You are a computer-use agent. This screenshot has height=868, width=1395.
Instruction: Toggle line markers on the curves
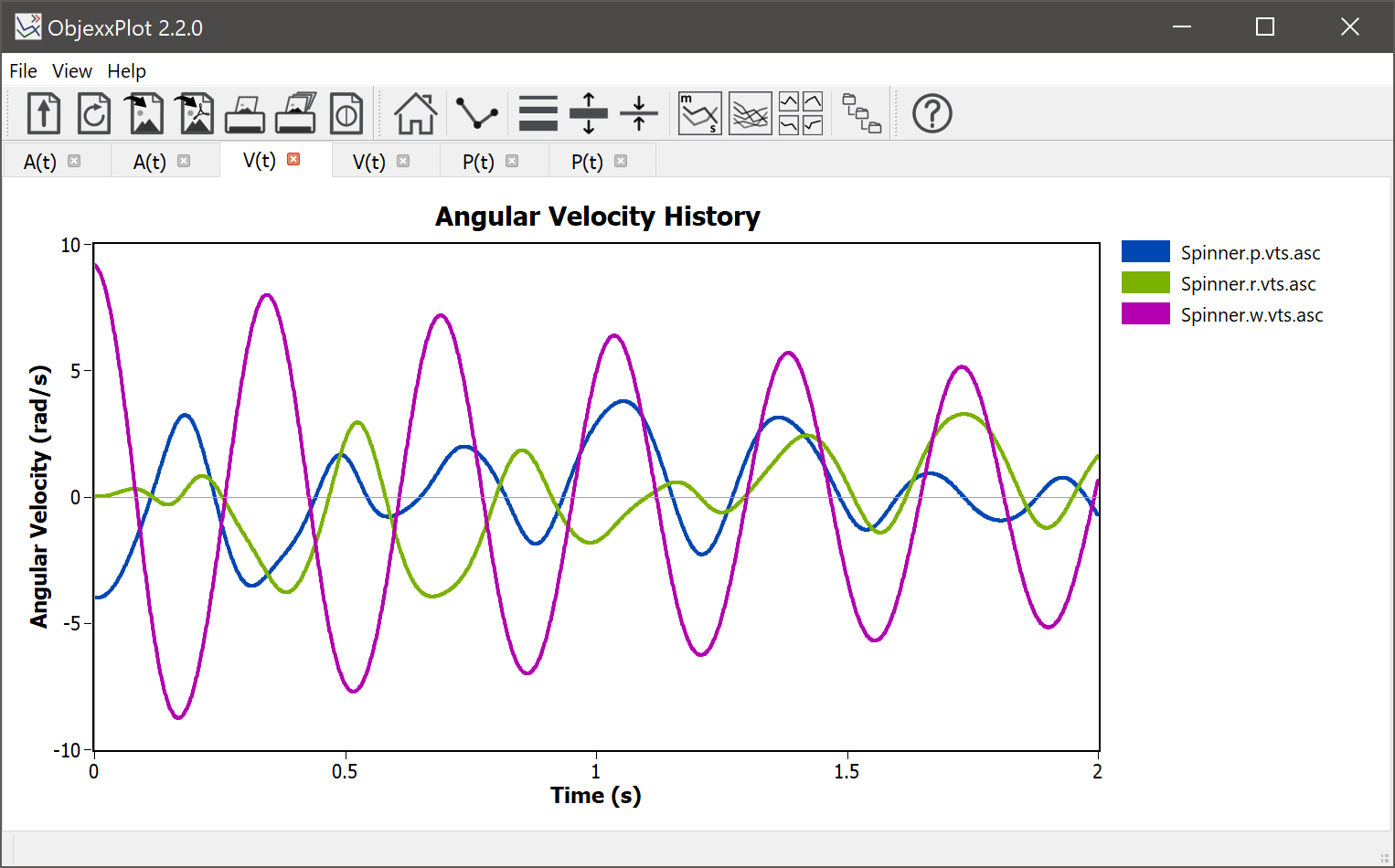pos(474,112)
